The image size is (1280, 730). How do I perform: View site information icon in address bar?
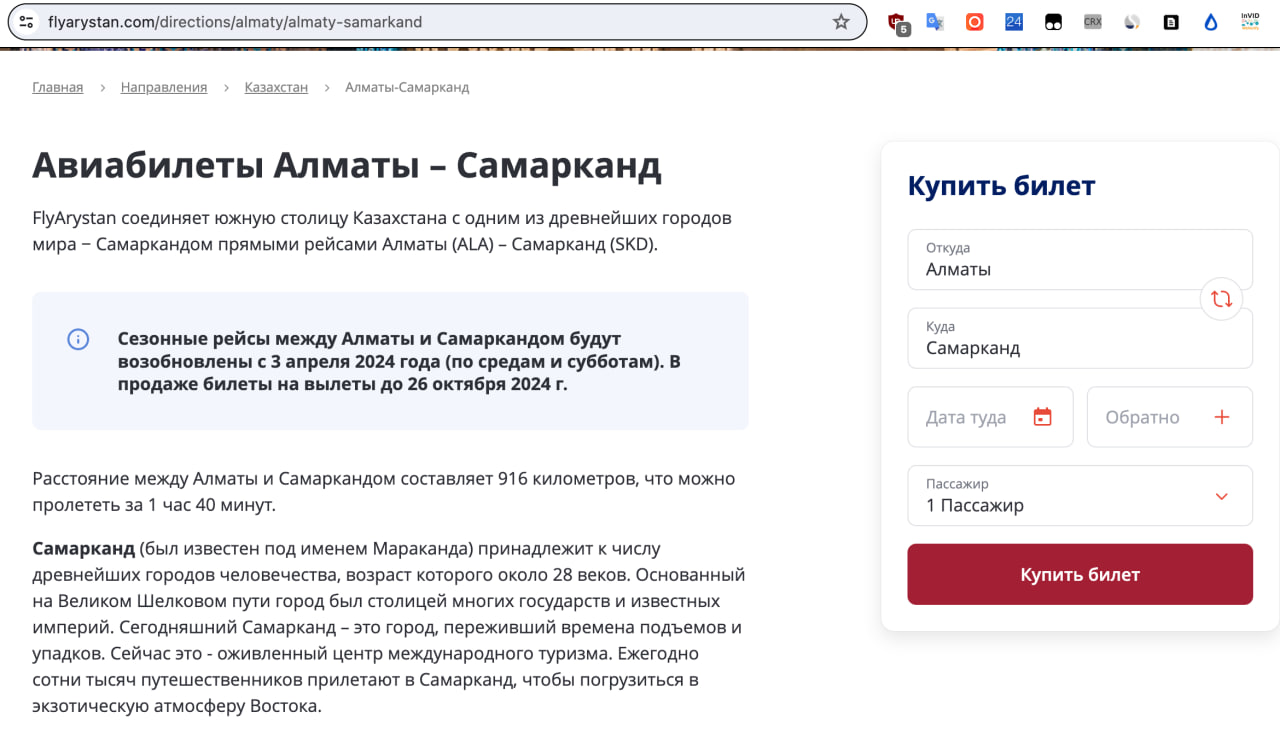(27, 22)
